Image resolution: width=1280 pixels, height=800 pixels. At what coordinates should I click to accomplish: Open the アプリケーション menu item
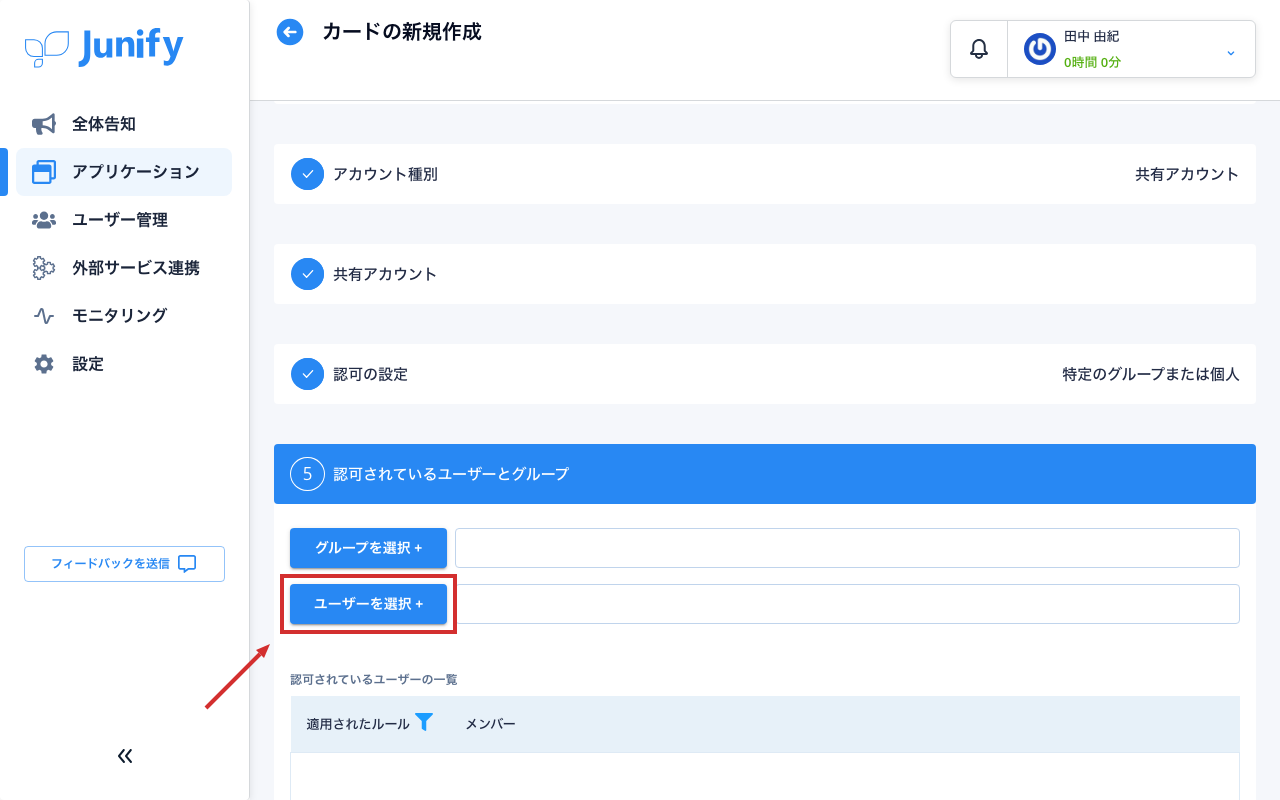pos(124,172)
